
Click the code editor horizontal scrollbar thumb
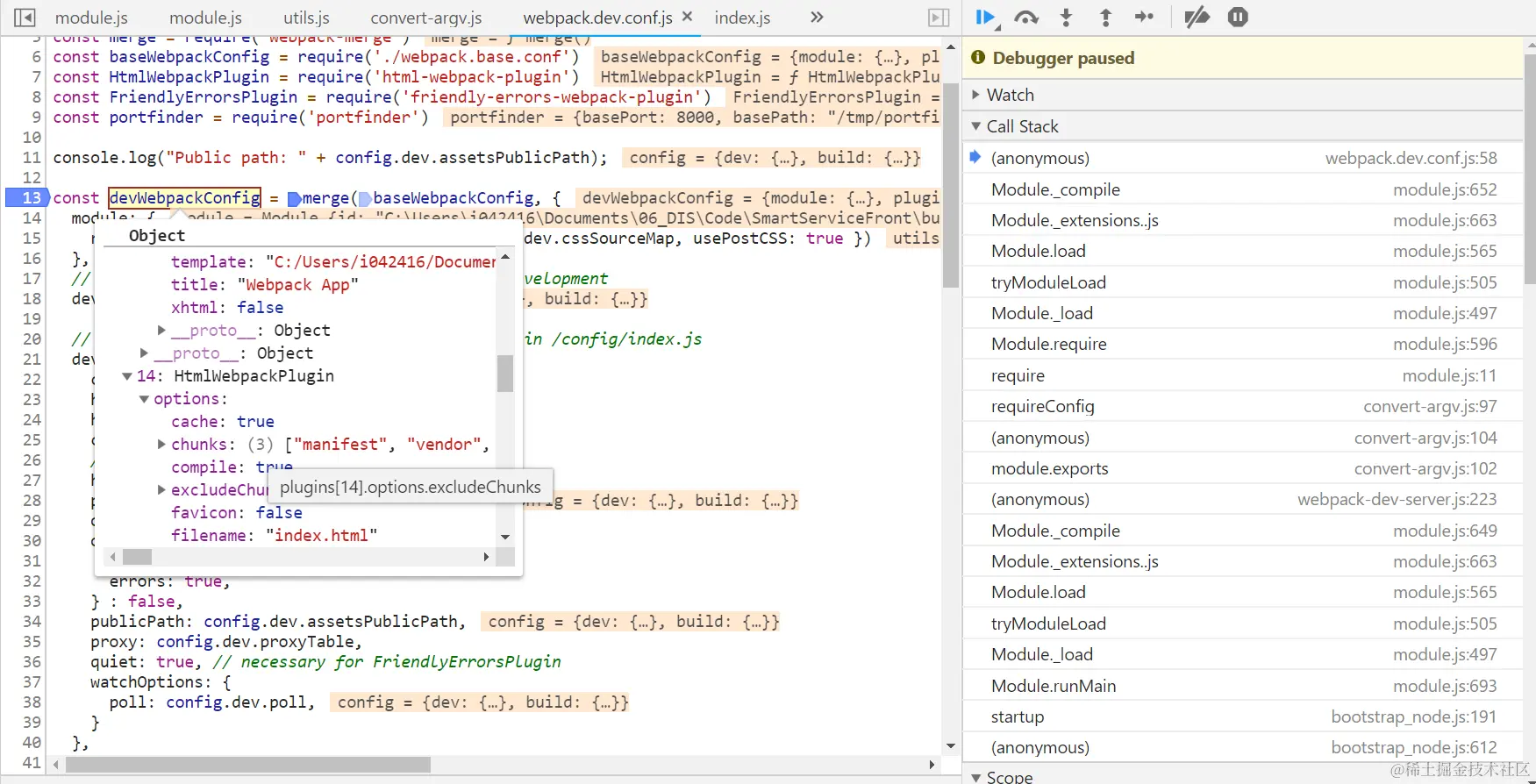[x=248, y=765]
